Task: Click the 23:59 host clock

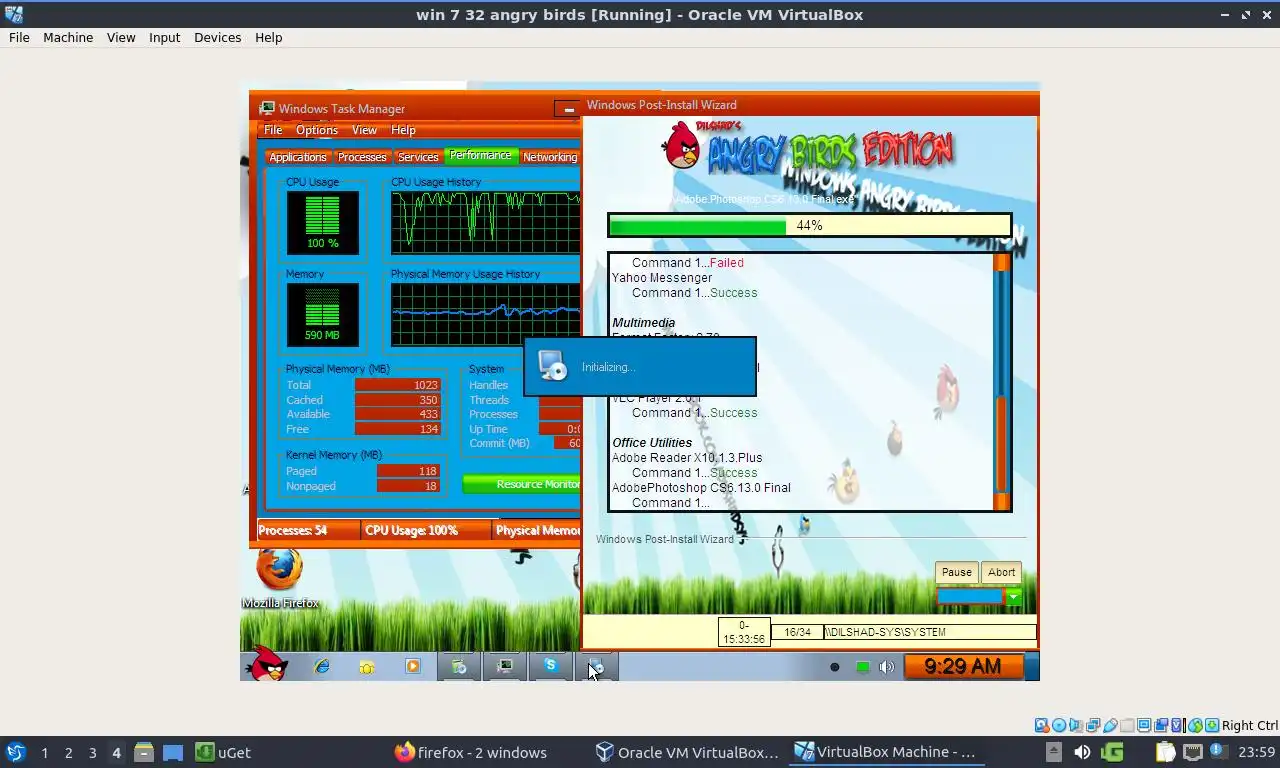Action: (x=1256, y=752)
